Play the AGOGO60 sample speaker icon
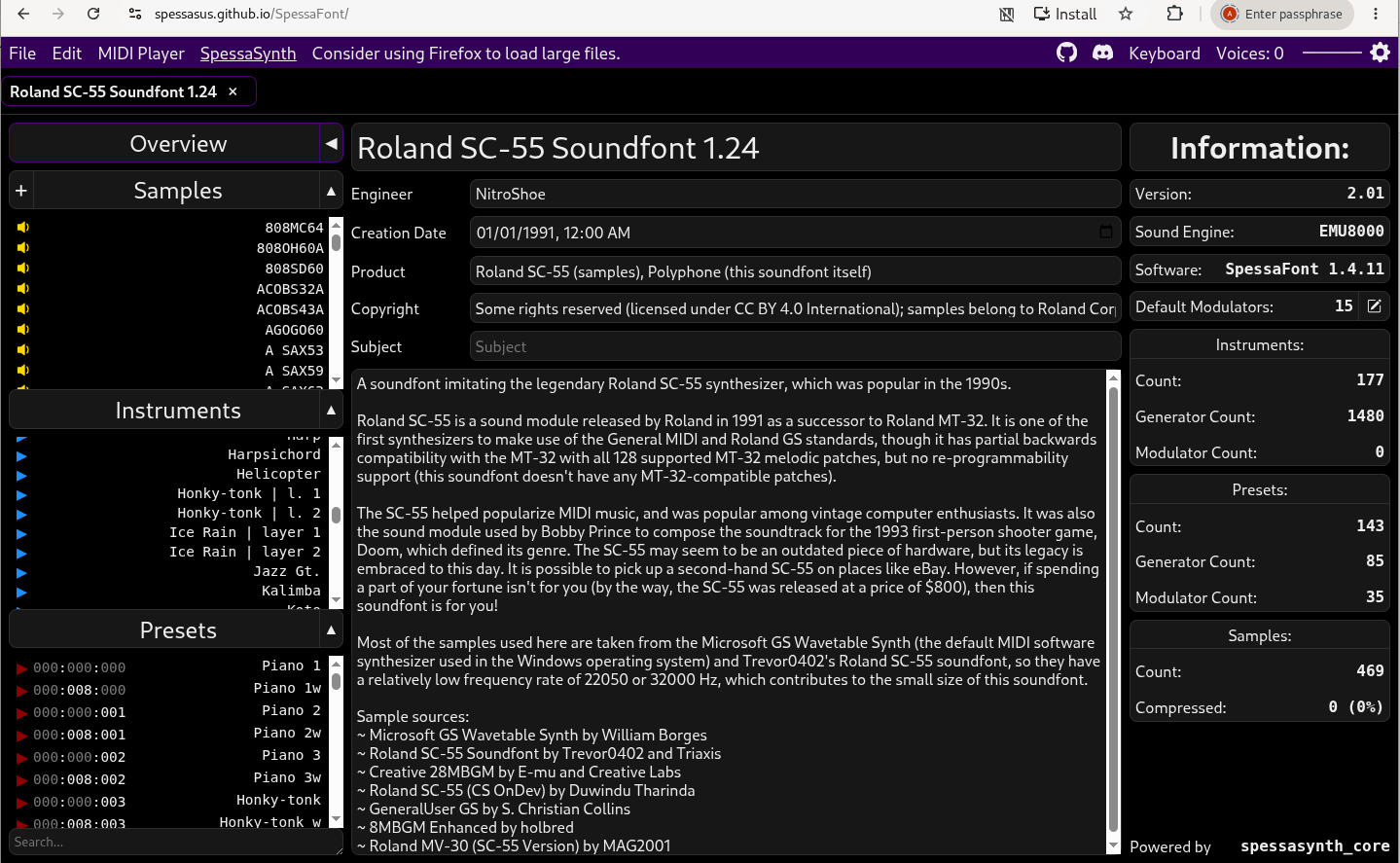 [23, 330]
